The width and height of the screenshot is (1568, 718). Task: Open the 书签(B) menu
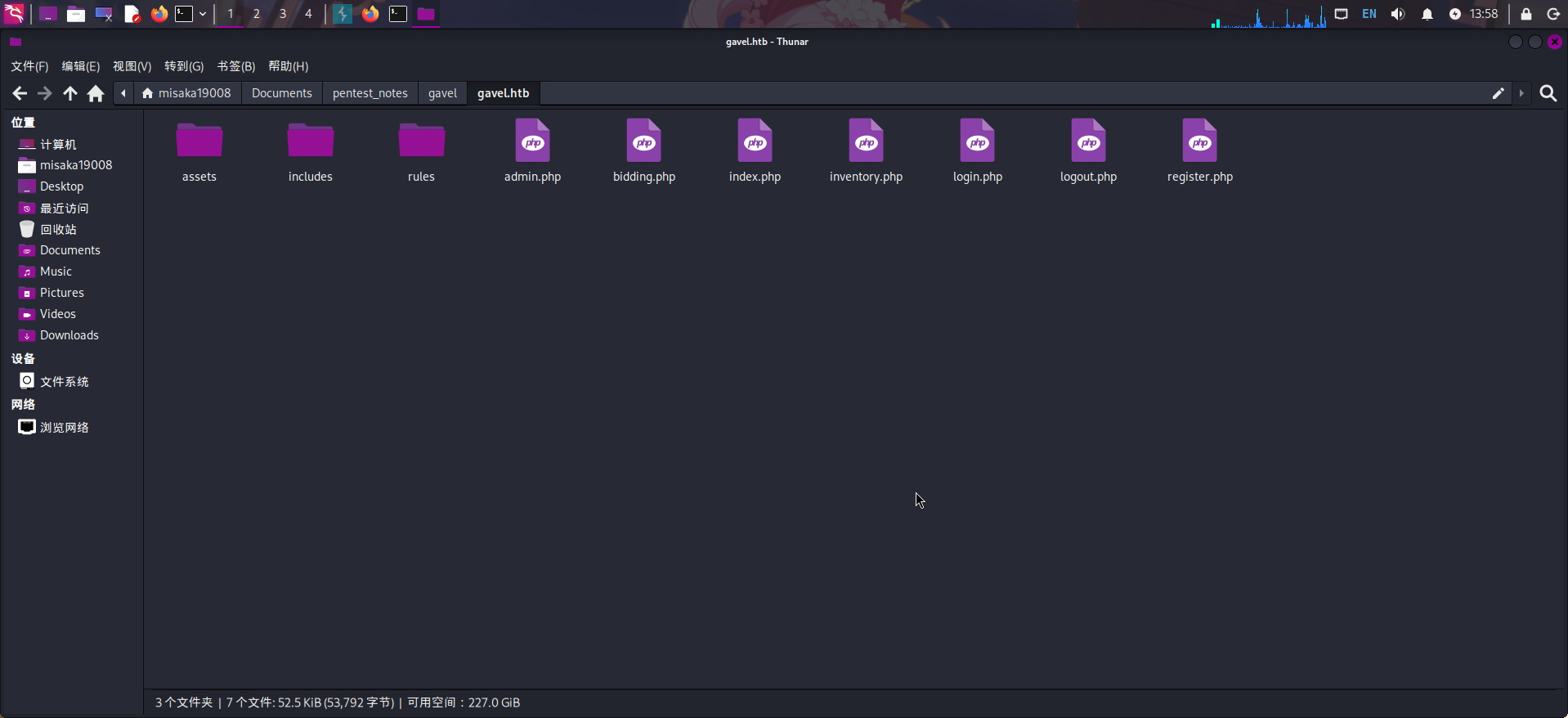[x=236, y=66]
